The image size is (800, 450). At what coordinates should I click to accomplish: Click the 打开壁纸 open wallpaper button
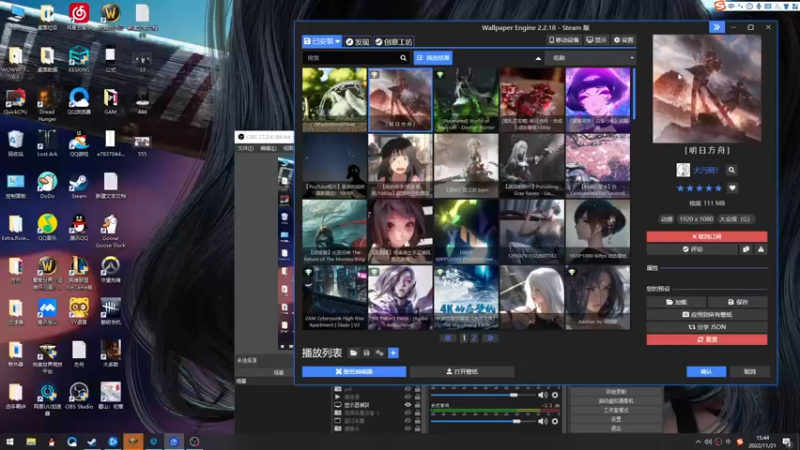coord(462,371)
